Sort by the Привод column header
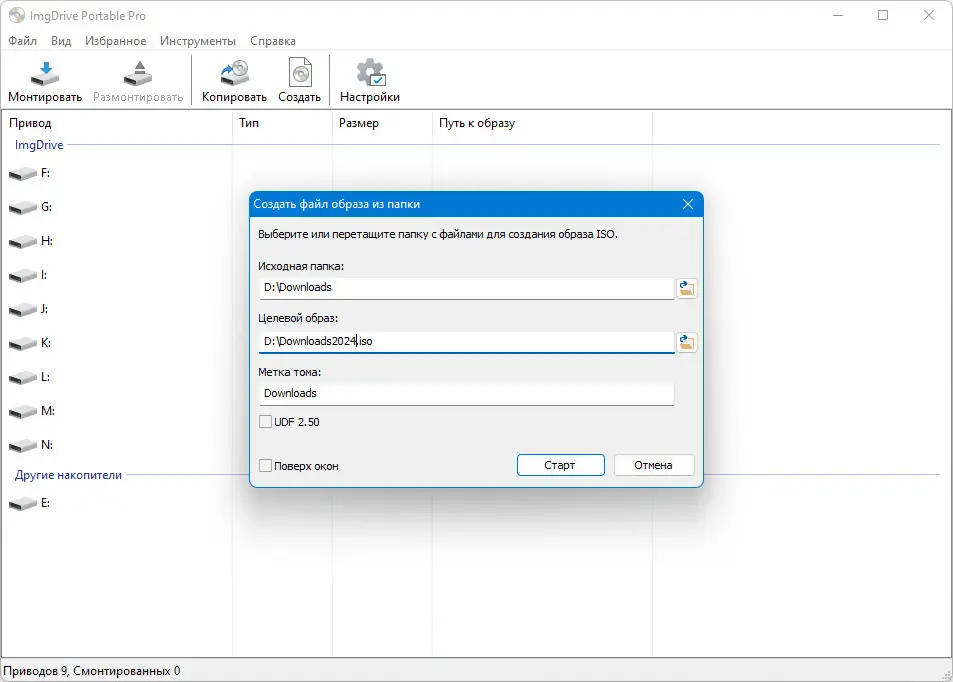953x682 pixels. click(x=117, y=123)
